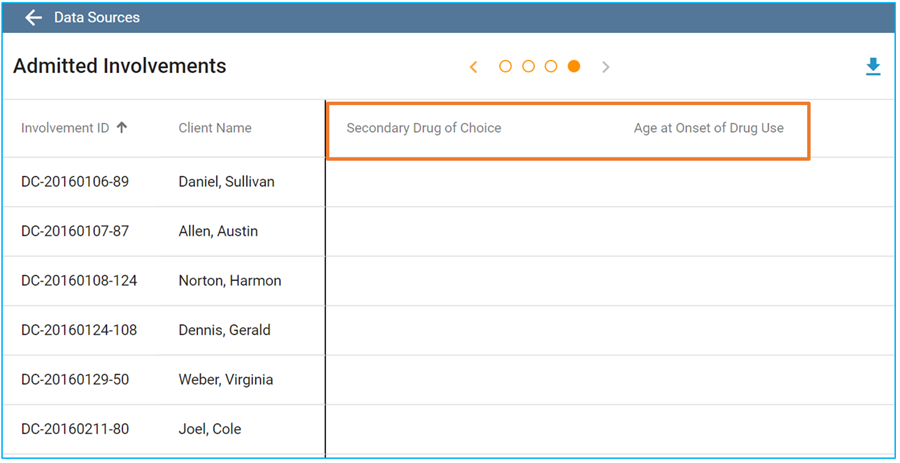Sort by Age at Onset of Drug Use
This screenshot has height=463, width=900.
[708, 128]
